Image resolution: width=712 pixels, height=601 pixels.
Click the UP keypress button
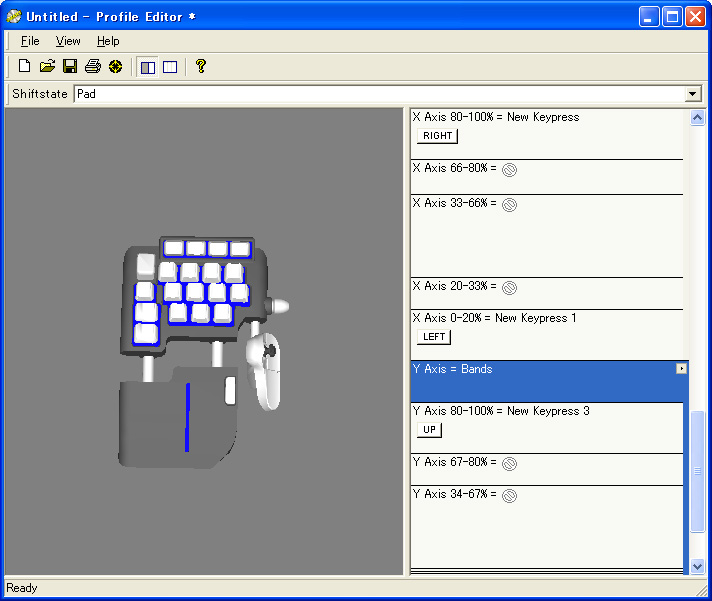429,429
